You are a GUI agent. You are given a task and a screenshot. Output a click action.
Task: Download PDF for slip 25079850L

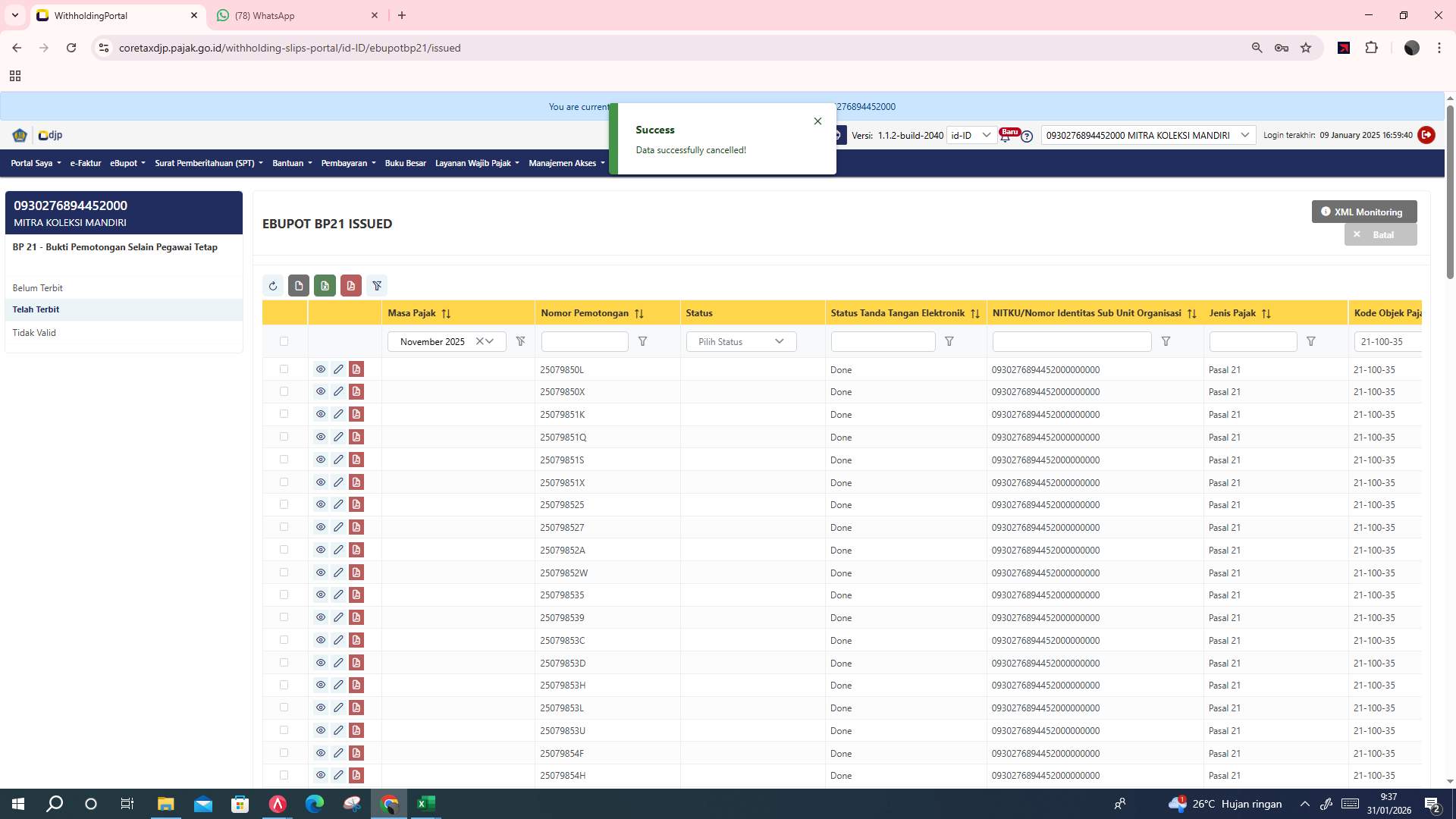click(x=356, y=369)
